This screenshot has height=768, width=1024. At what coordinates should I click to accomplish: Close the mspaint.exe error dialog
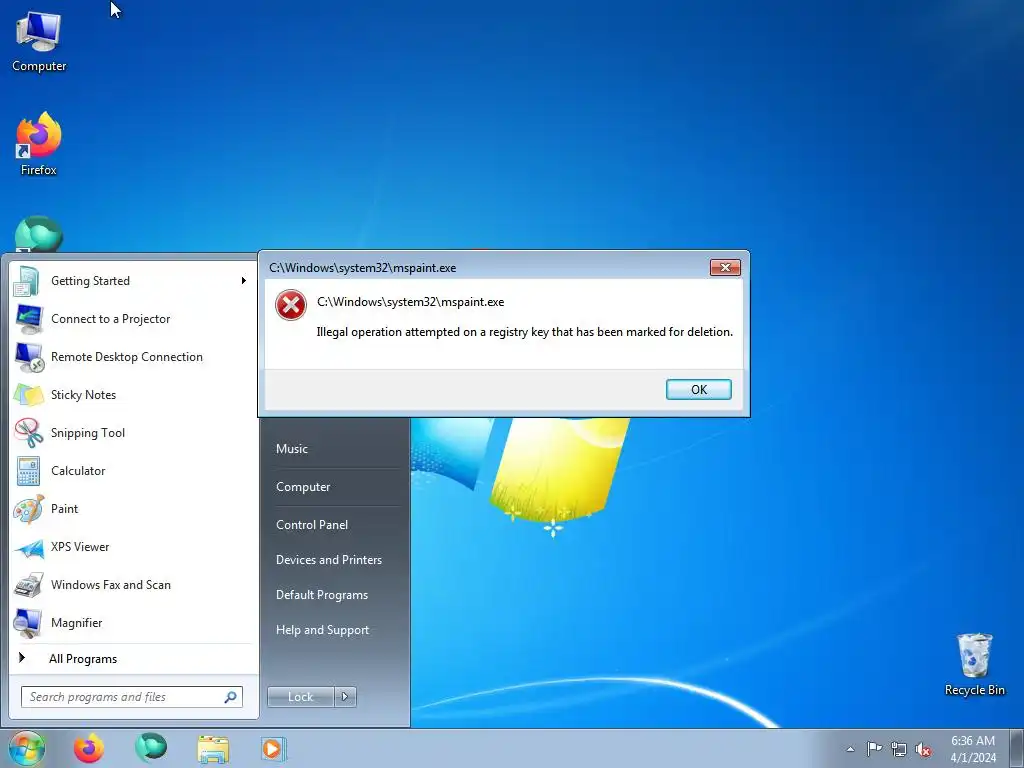725,268
